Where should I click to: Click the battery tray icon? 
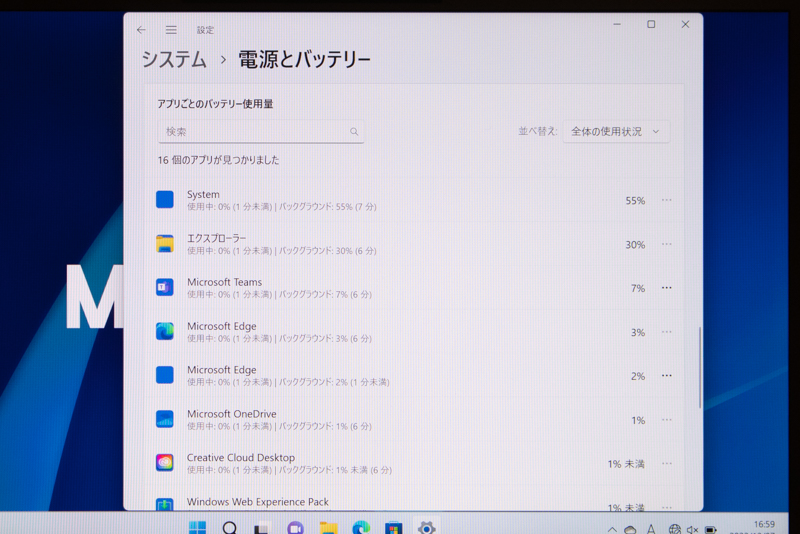pos(711,530)
